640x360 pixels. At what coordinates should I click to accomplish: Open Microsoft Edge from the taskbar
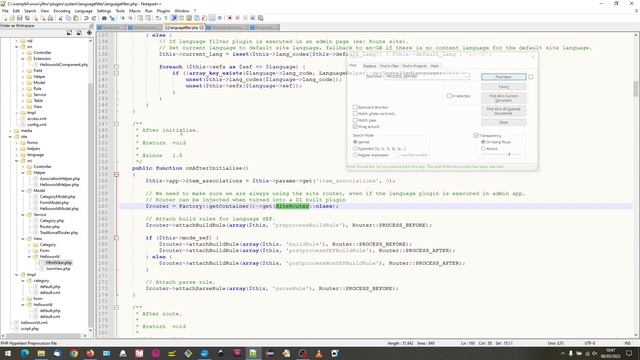[x=24, y=353]
